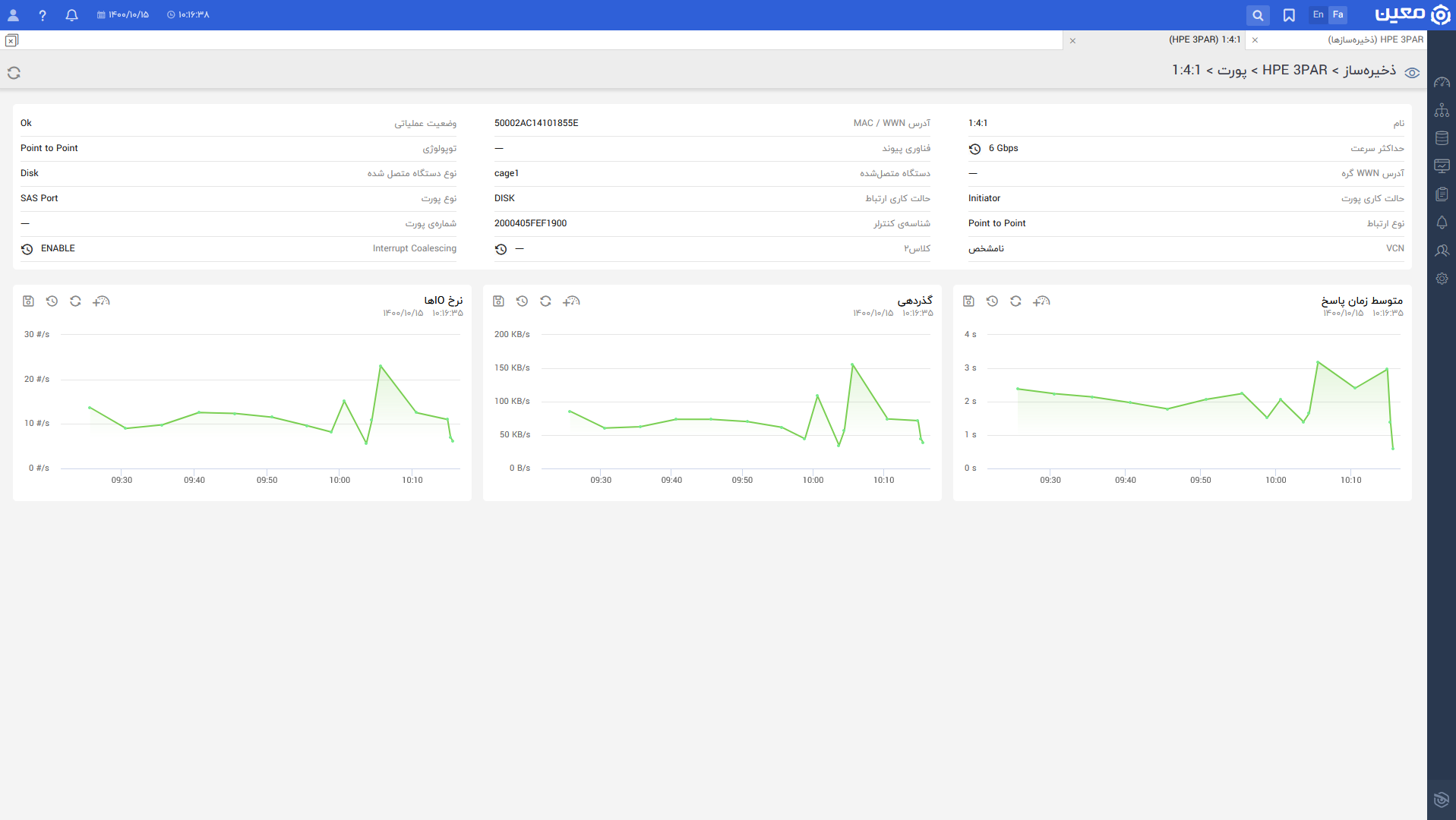This screenshot has width=1456, height=820.
Task: Select the WWN value 50002AC14101855E
Action: pos(536,123)
